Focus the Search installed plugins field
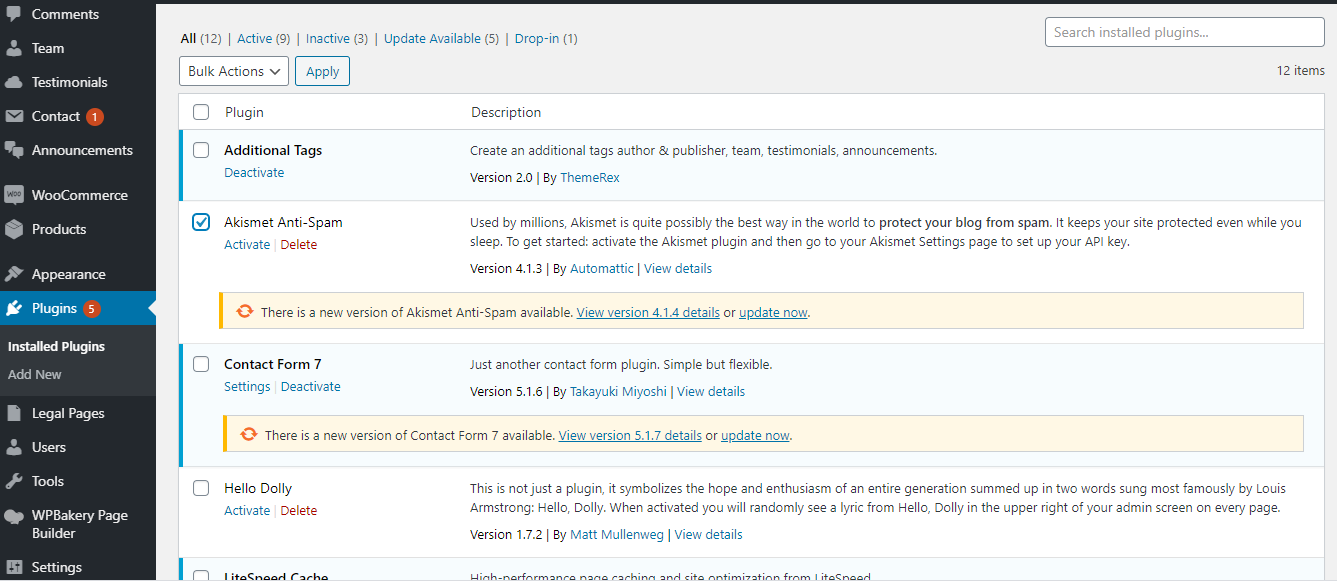The height and width of the screenshot is (582, 1337). [x=1185, y=32]
